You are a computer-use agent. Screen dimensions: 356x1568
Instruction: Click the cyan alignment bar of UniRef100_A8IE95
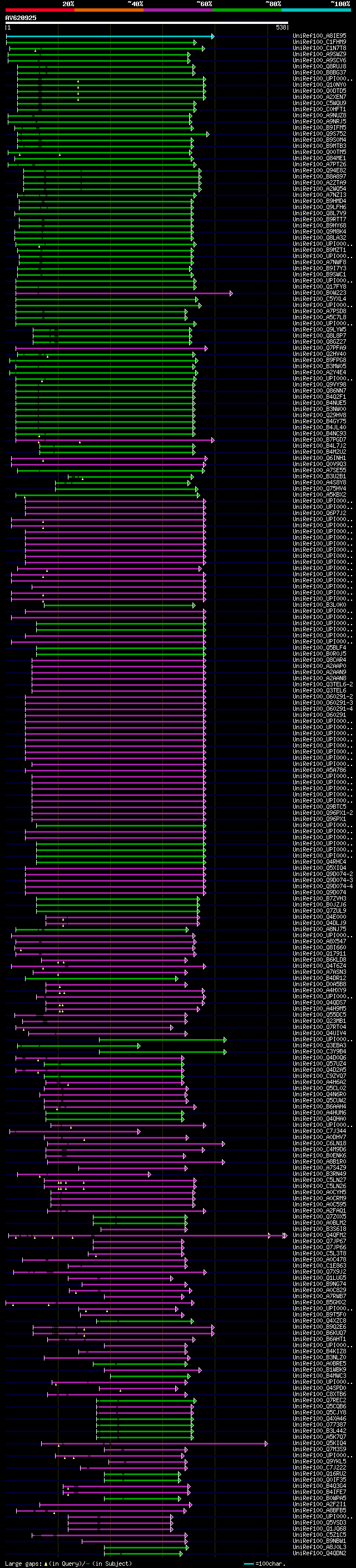pos(110,37)
